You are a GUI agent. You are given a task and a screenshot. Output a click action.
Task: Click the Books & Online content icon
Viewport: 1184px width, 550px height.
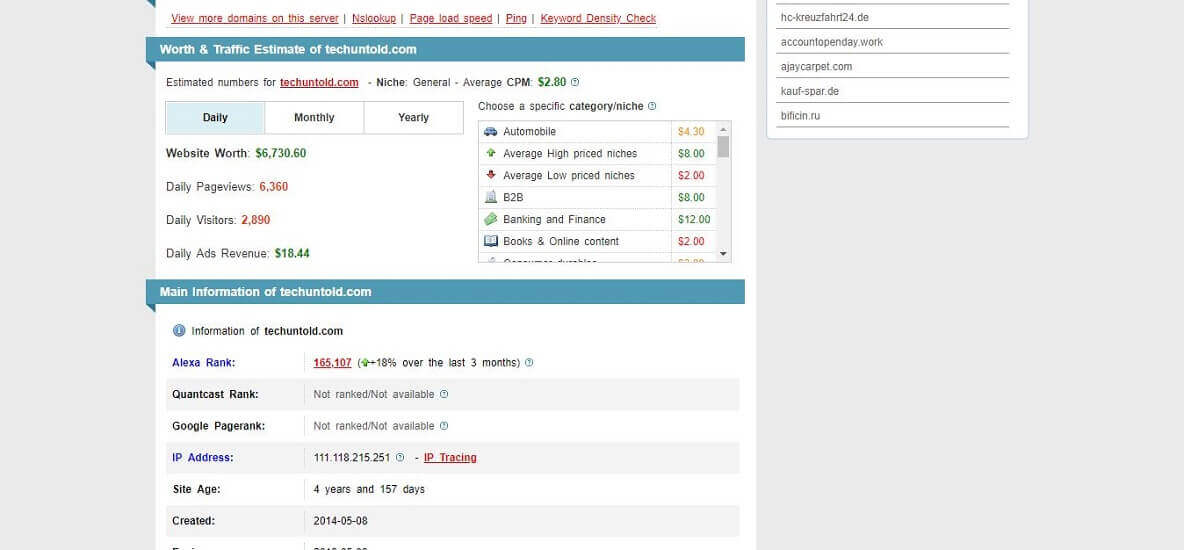click(x=490, y=242)
